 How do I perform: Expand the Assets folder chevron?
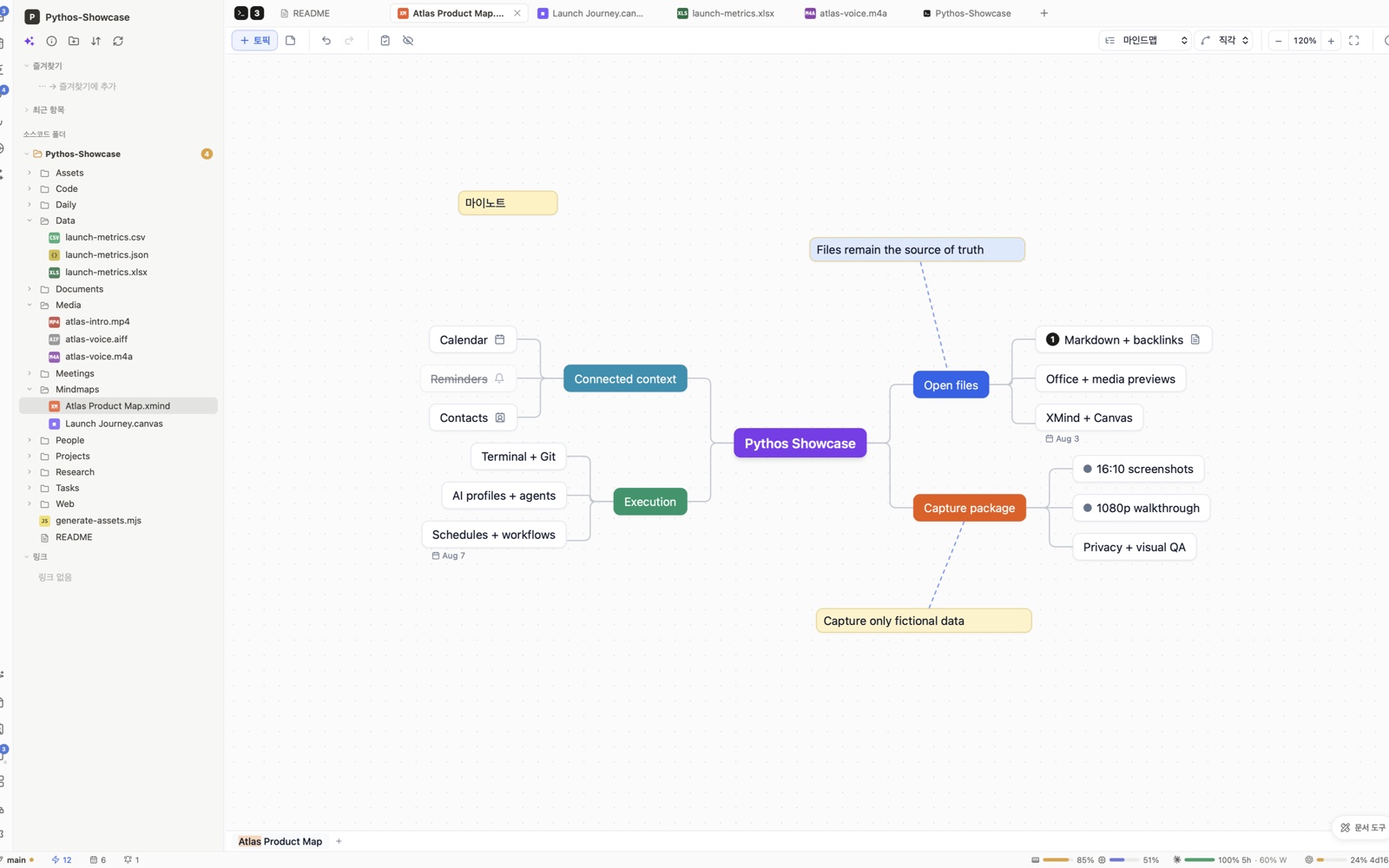(30, 173)
